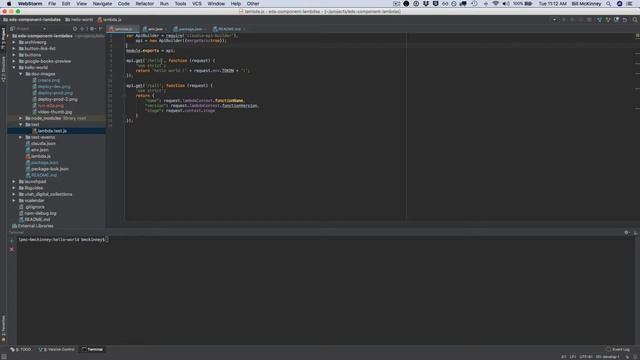Collapse the hello-world folder
Image resolution: width=640 pixels, height=360 pixels.
(x=14, y=67)
